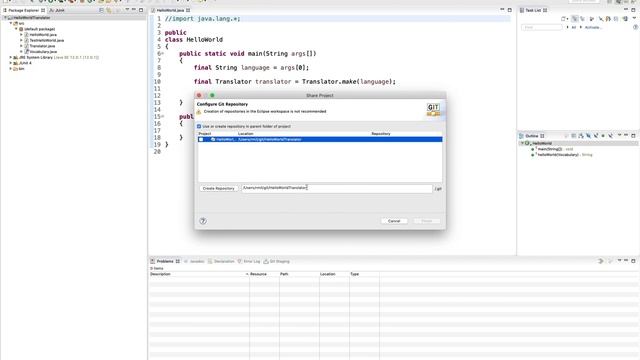Select helloWorld(Vocabulary) in the Outline
Screen dimensions: 640x360
click(x=558, y=155)
